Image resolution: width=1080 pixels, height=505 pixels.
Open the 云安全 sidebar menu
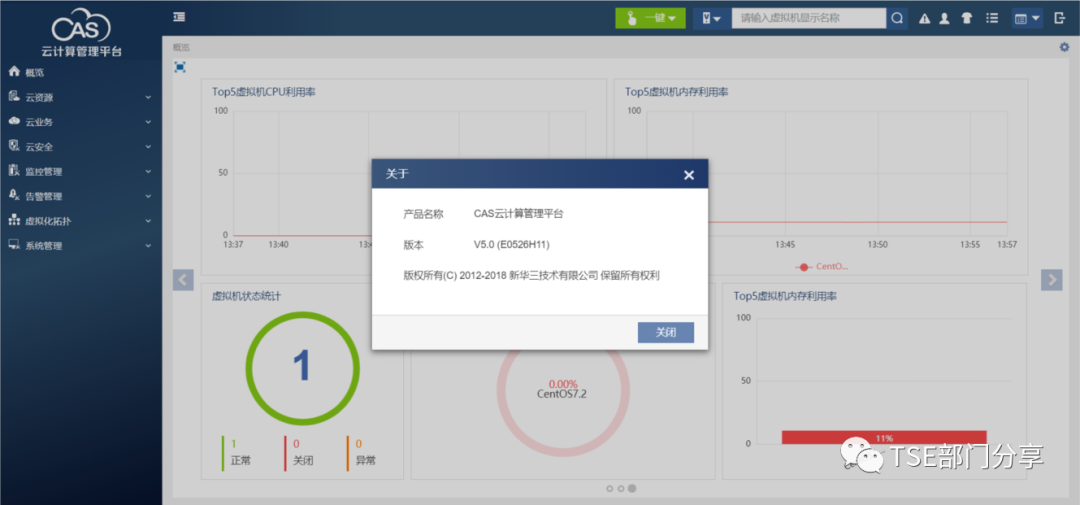coord(81,147)
